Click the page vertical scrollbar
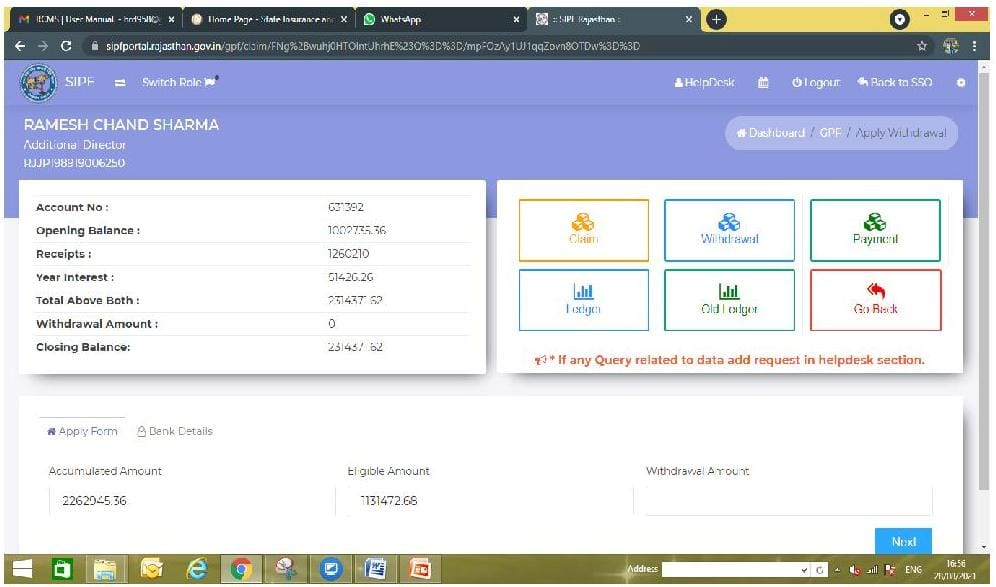Image resolution: width=996 pixels, height=587 pixels. pos(985,280)
